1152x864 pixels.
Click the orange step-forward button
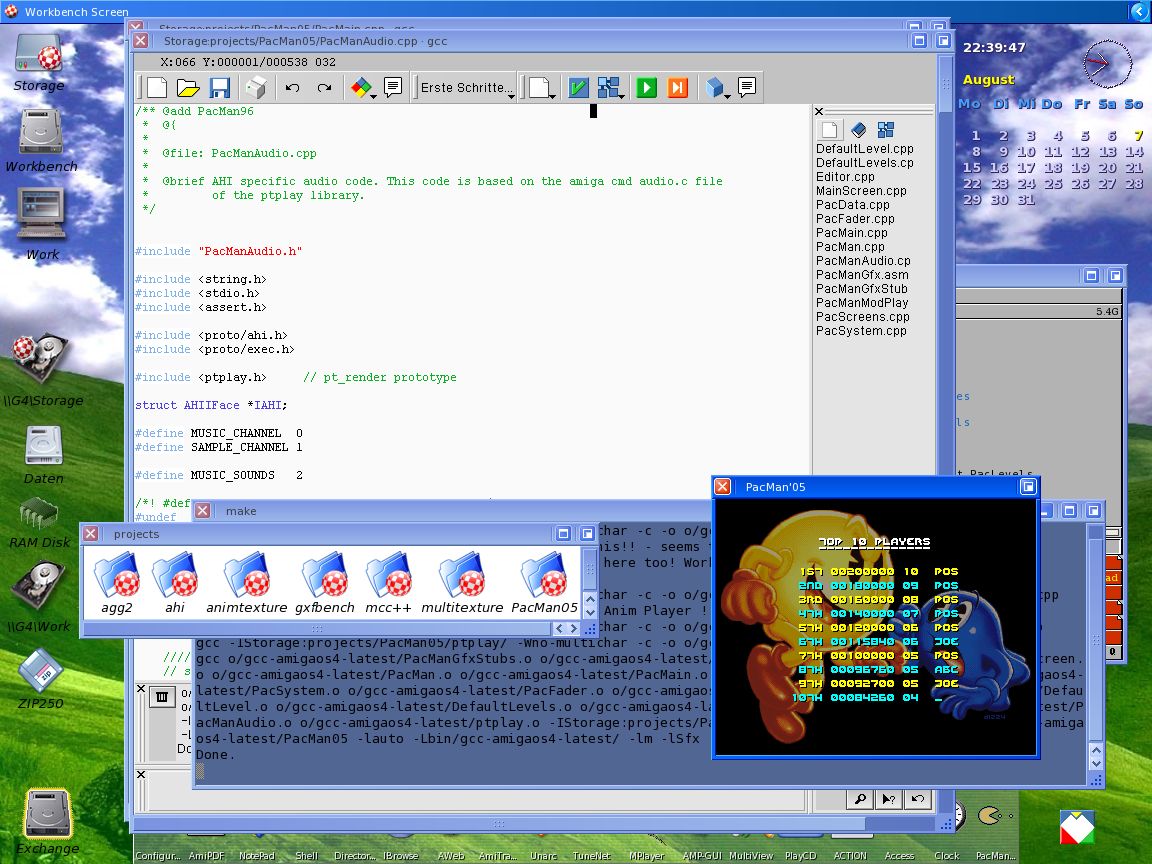pyautogui.click(x=678, y=87)
